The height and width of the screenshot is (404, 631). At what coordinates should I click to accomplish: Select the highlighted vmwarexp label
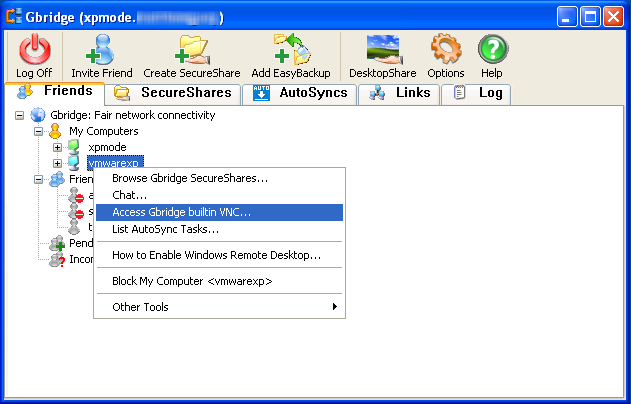(115, 163)
